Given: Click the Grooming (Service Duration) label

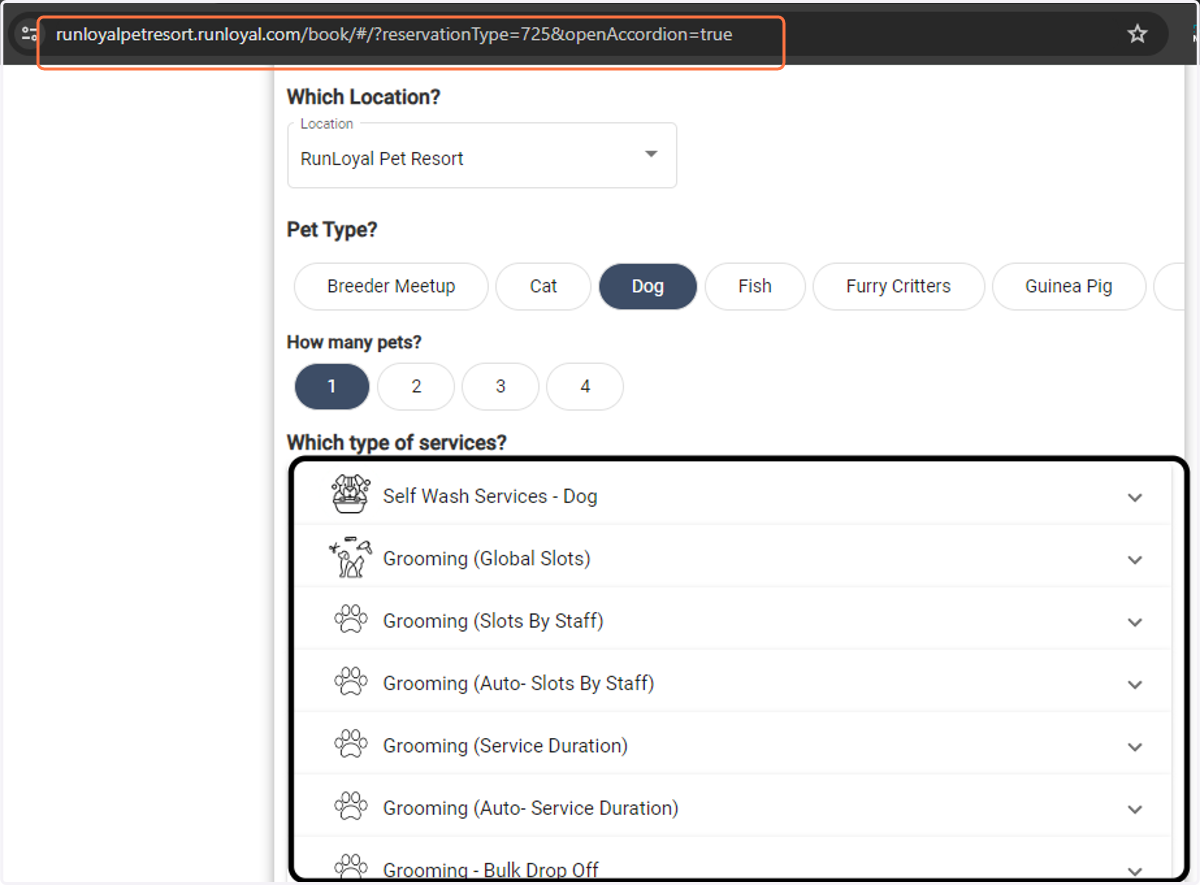Looking at the screenshot, I should (x=505, y=746).
